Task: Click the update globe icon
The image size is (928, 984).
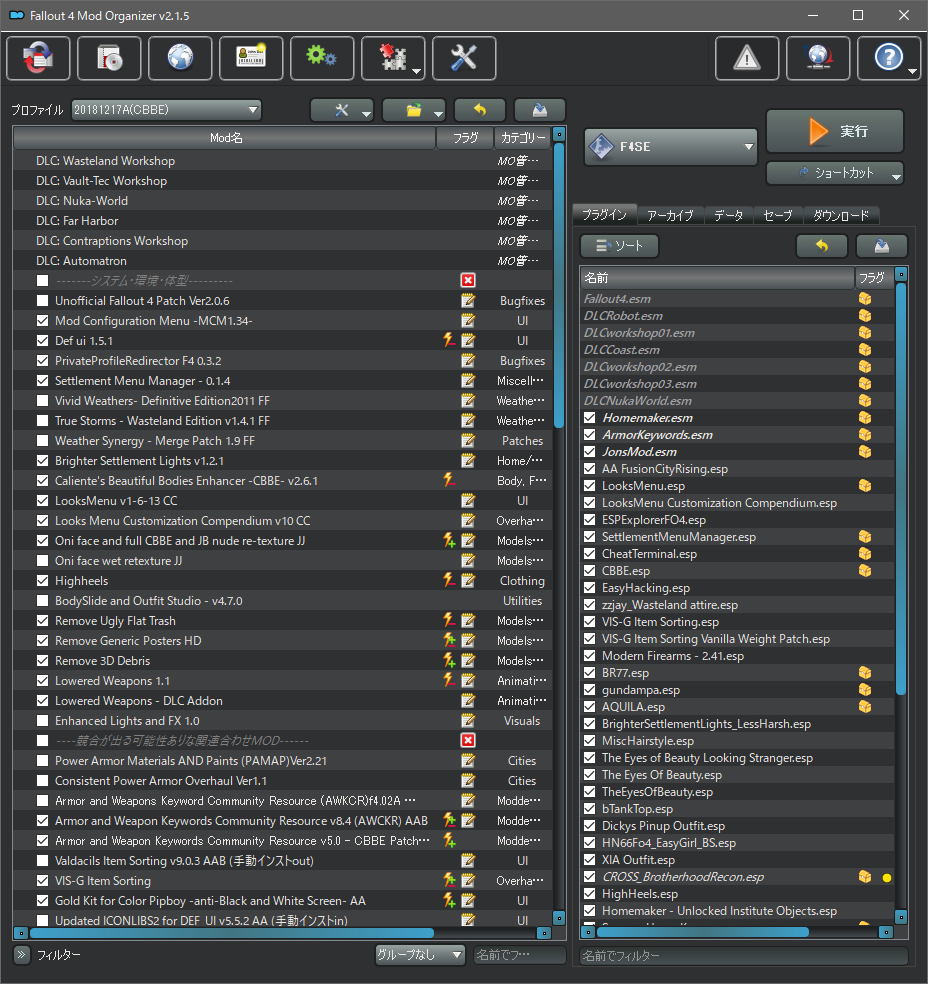Action: coord(818,58)
